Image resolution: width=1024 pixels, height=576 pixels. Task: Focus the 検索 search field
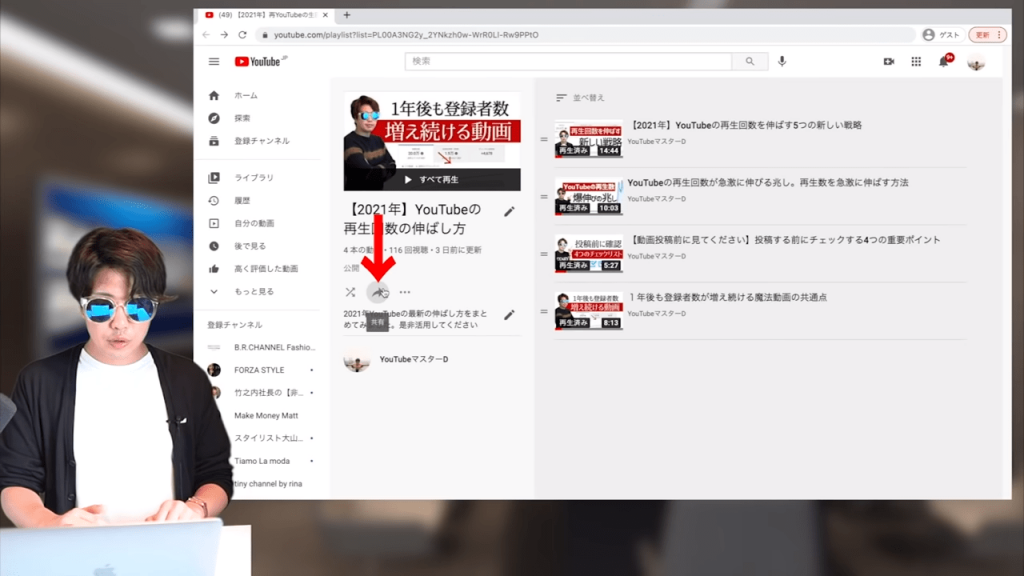568,61
